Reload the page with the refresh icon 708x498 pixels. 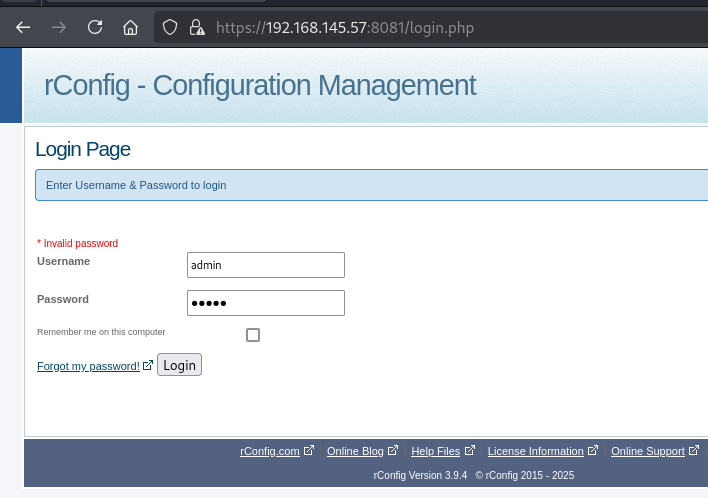[95, 27]
